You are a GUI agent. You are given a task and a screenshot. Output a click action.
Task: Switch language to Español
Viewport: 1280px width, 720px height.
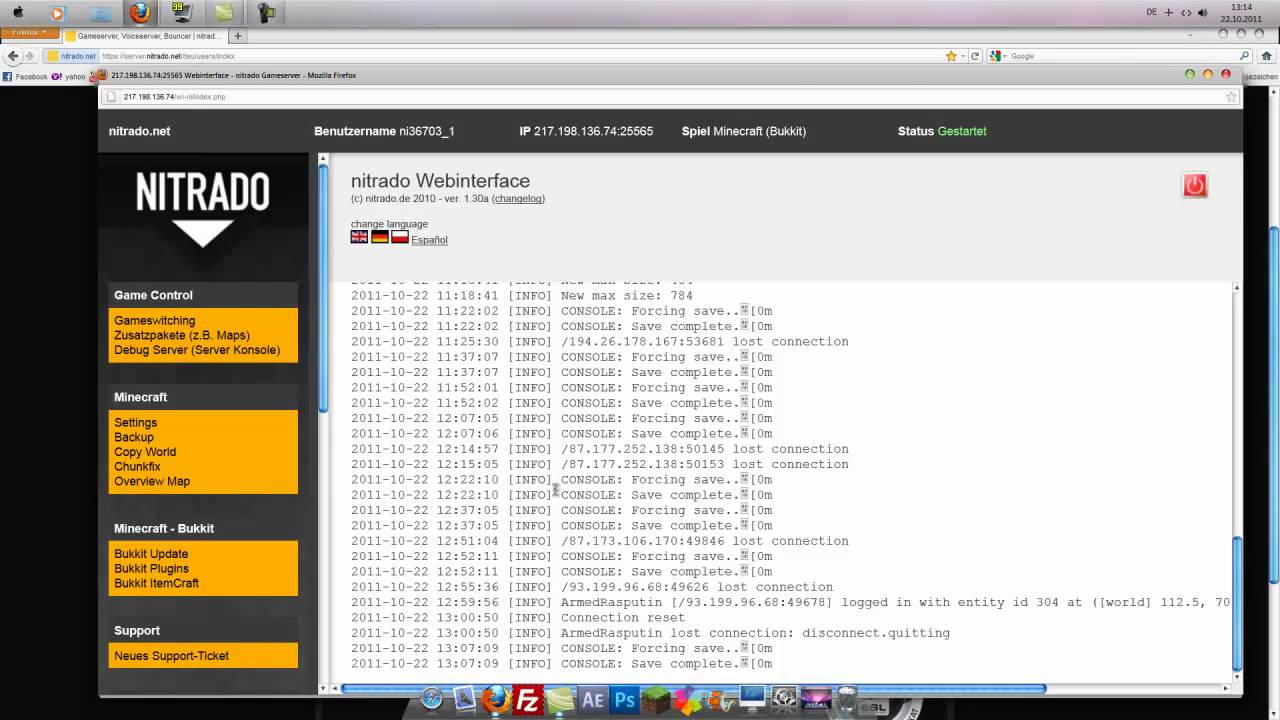point(429,240)
